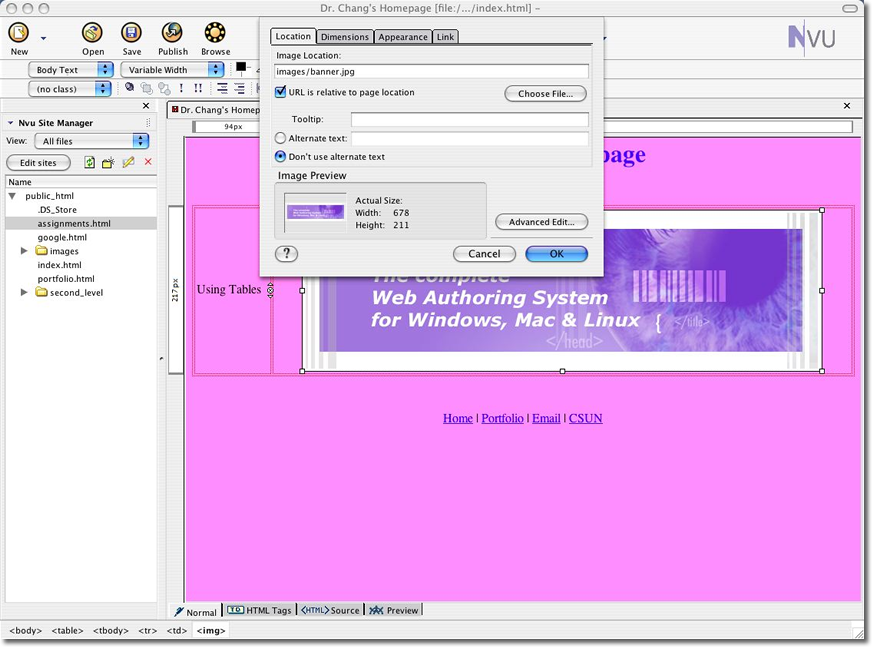Click the Name column header
This screenshot has height=647, width=872.
tap(81, 182)
